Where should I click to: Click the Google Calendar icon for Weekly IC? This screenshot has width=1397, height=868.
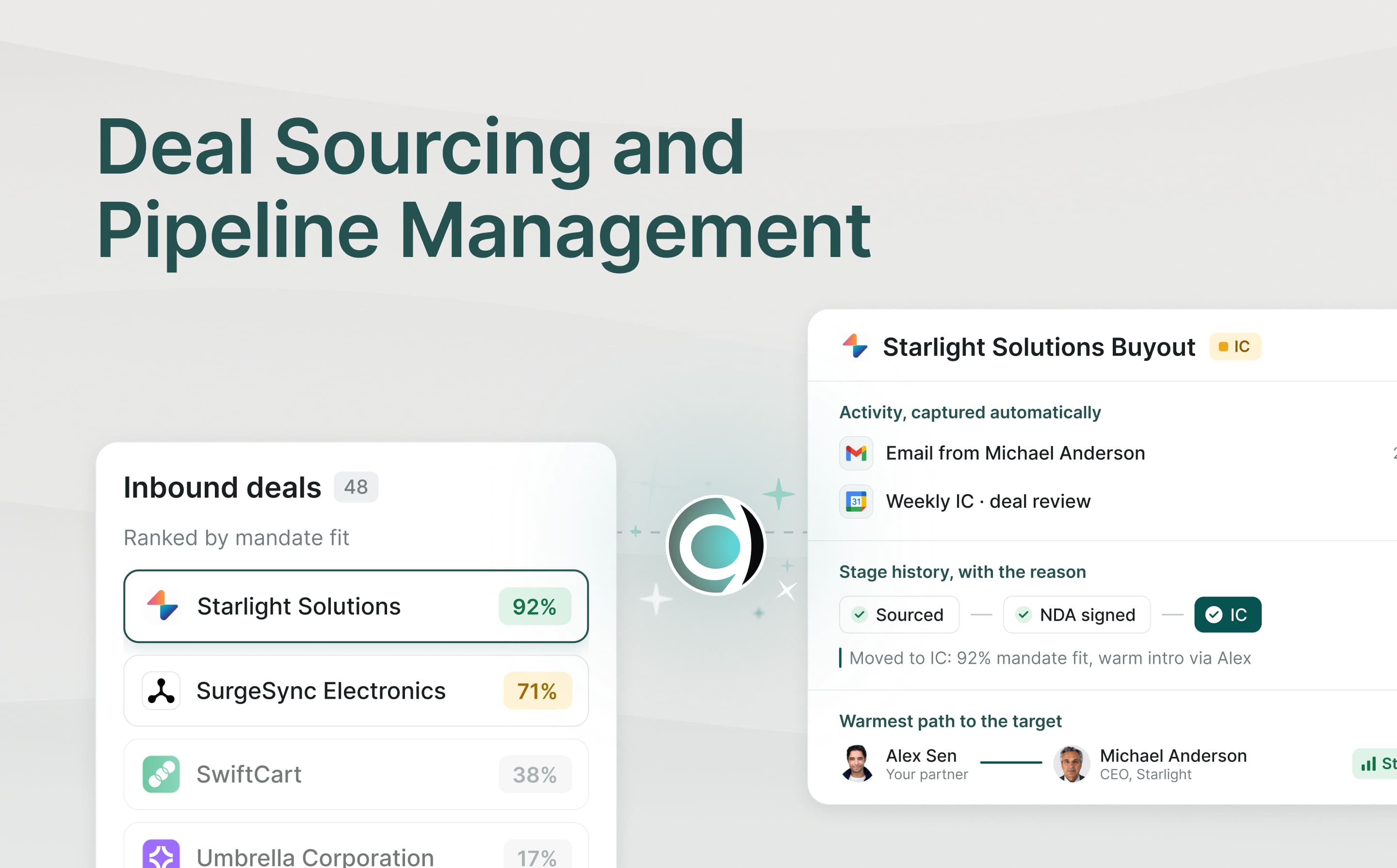(856, 501)
